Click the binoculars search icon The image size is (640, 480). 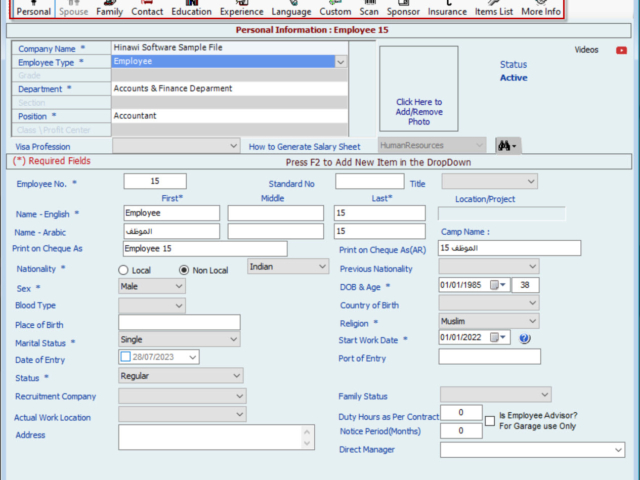[508, 146]
